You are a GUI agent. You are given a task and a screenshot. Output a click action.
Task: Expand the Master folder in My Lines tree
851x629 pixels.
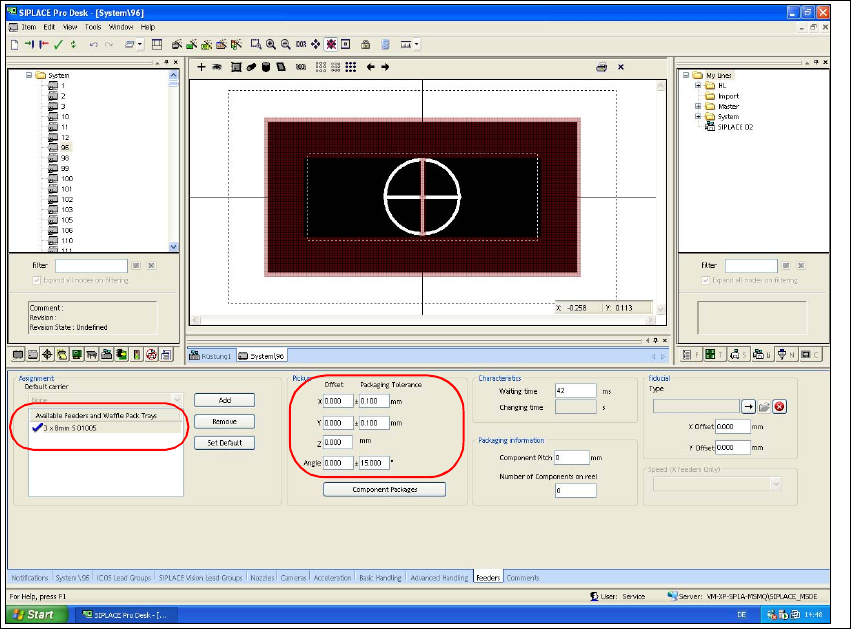(696, 106)
